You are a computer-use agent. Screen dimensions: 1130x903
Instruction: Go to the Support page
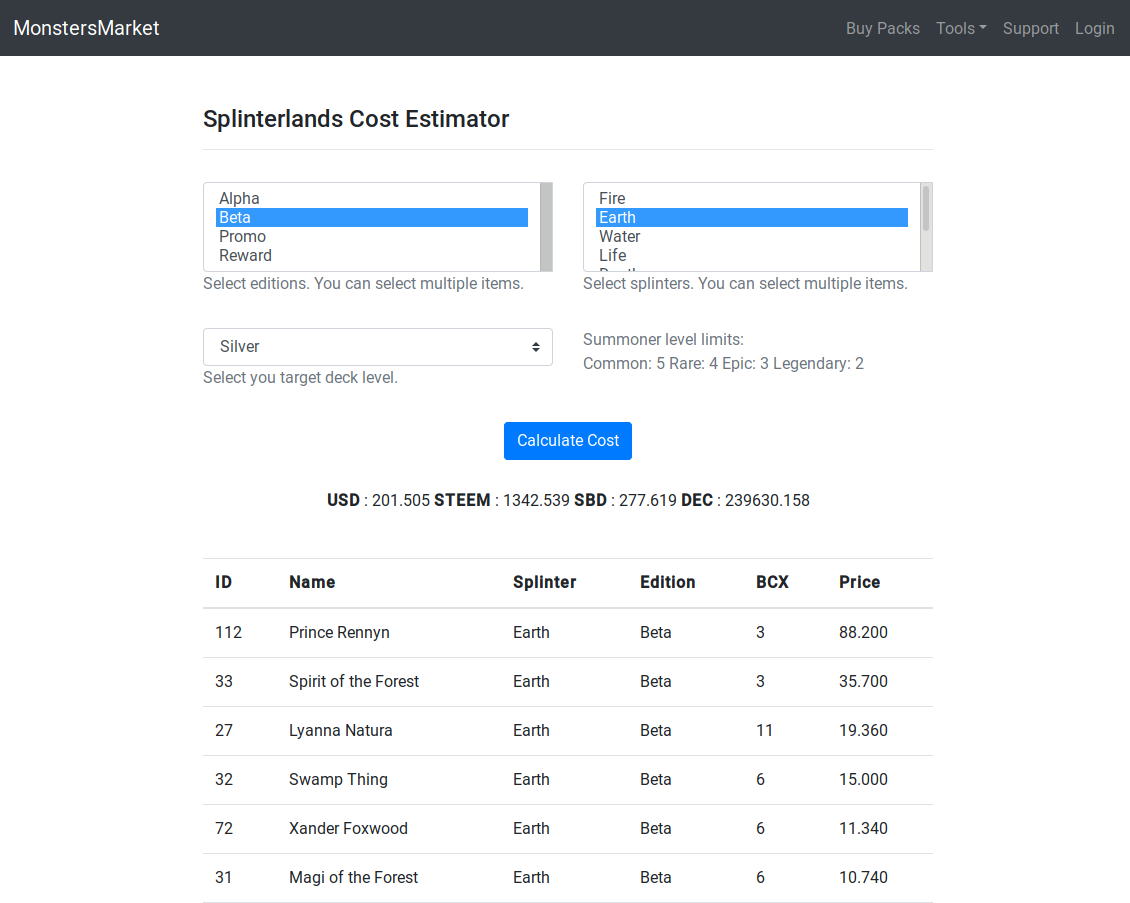tap(1031, 28)
